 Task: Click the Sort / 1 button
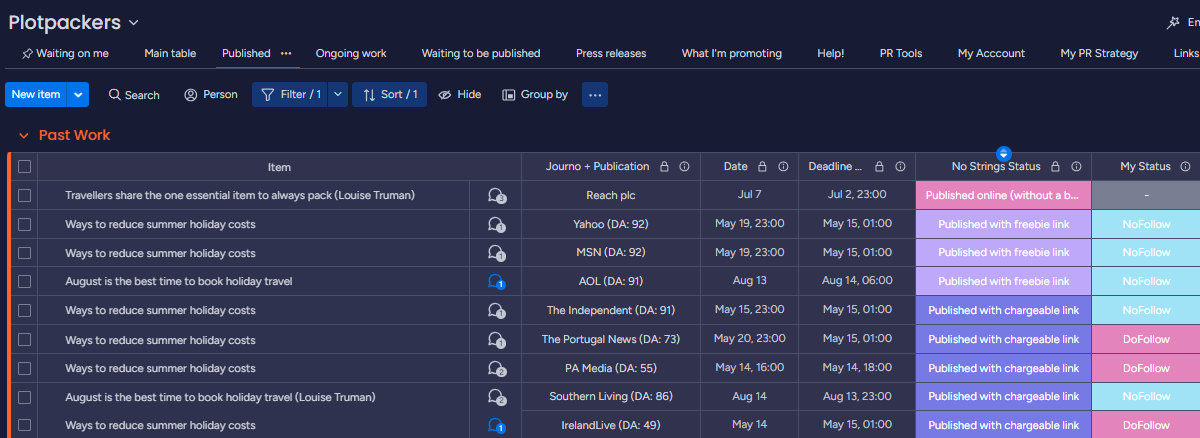[x=390, y=95]
